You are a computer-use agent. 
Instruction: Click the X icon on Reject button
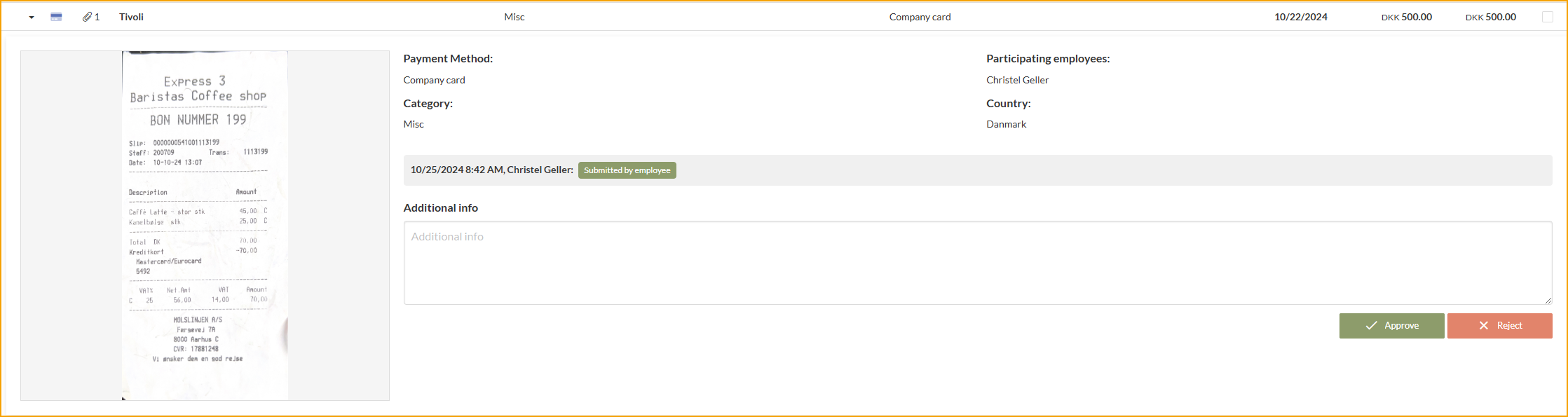1484,325
